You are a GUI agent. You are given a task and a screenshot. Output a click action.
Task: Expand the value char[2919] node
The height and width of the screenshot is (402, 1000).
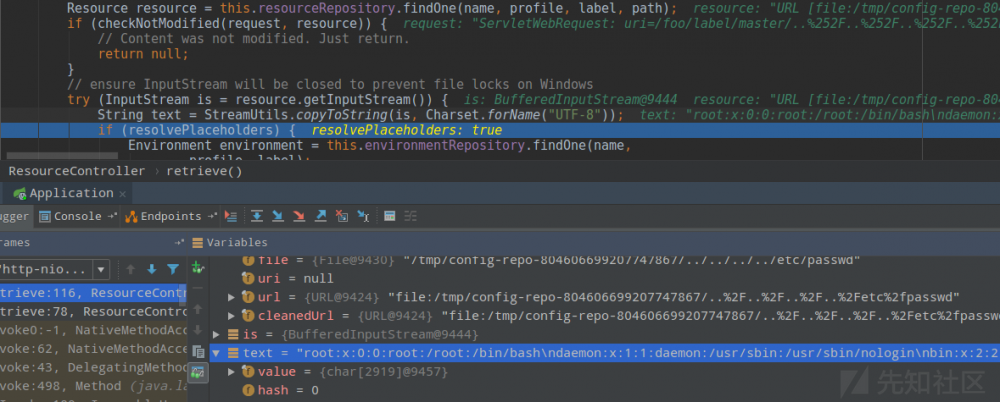pos(232,371)
